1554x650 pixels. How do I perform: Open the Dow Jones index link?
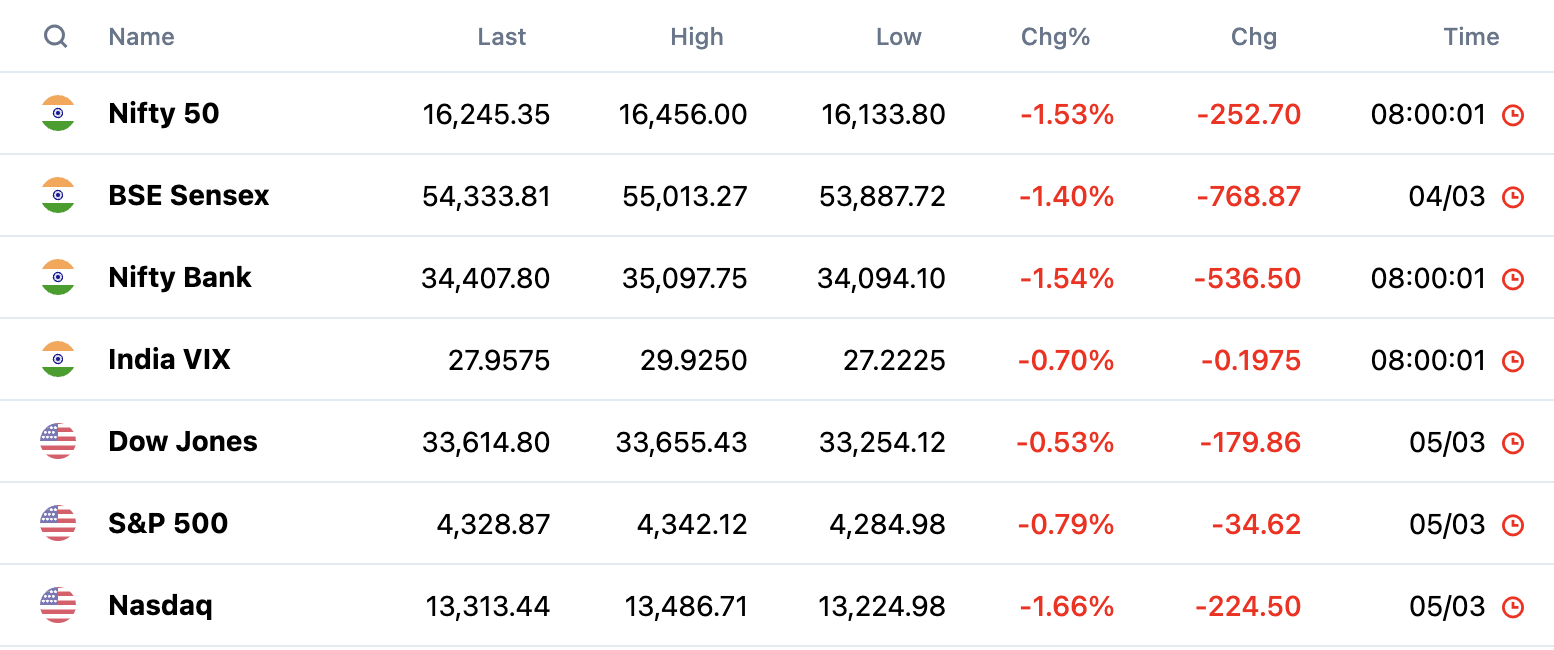(x=183, y=441)
